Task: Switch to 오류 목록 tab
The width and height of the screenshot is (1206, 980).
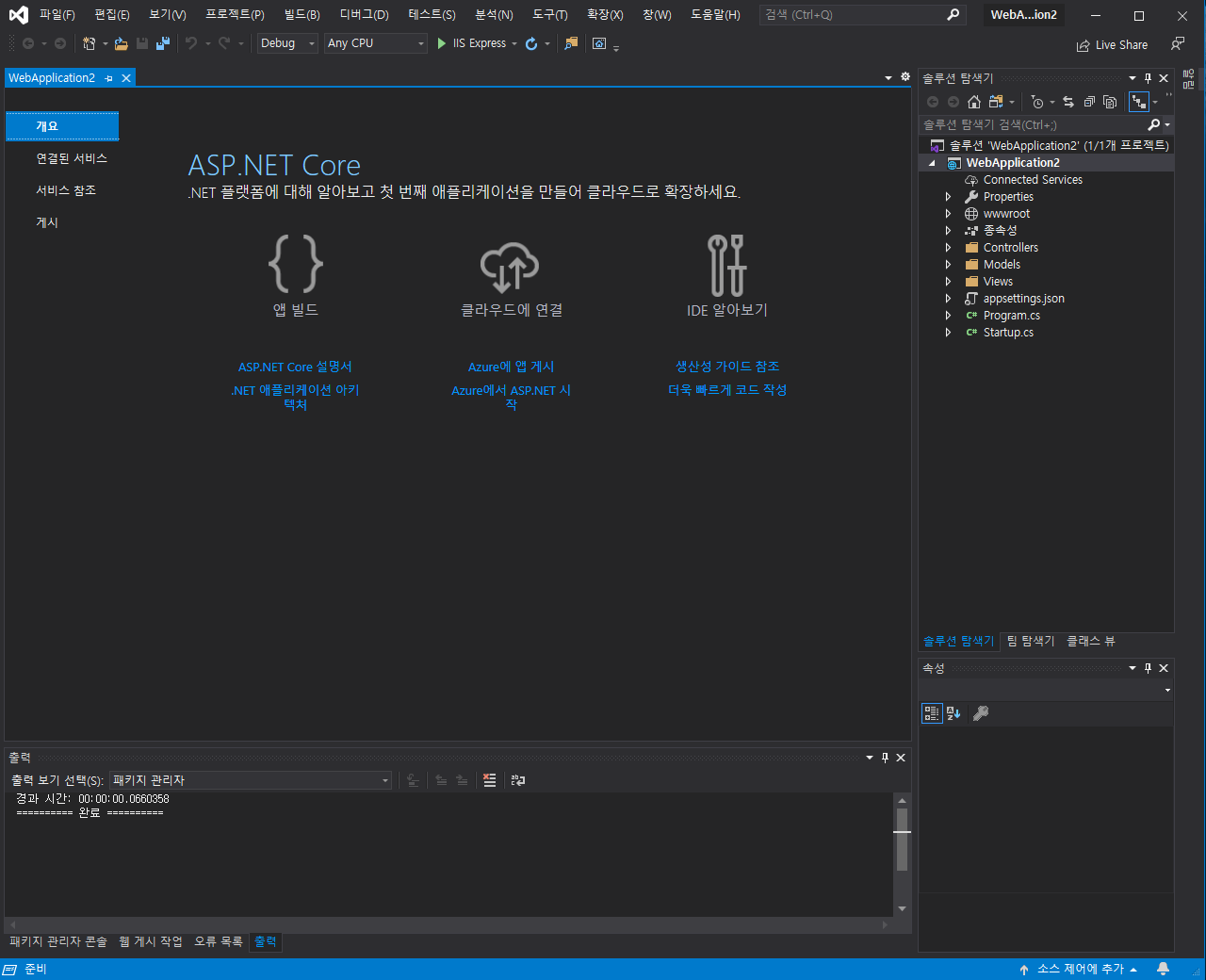Action: pyautogui.click(x=219, y=941)
